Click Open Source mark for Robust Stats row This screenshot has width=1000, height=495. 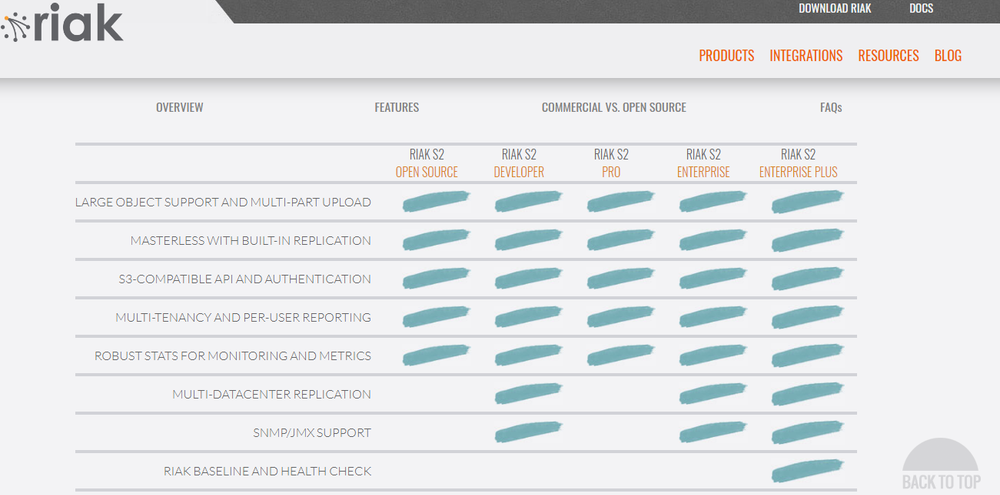(x=436, y=355)
